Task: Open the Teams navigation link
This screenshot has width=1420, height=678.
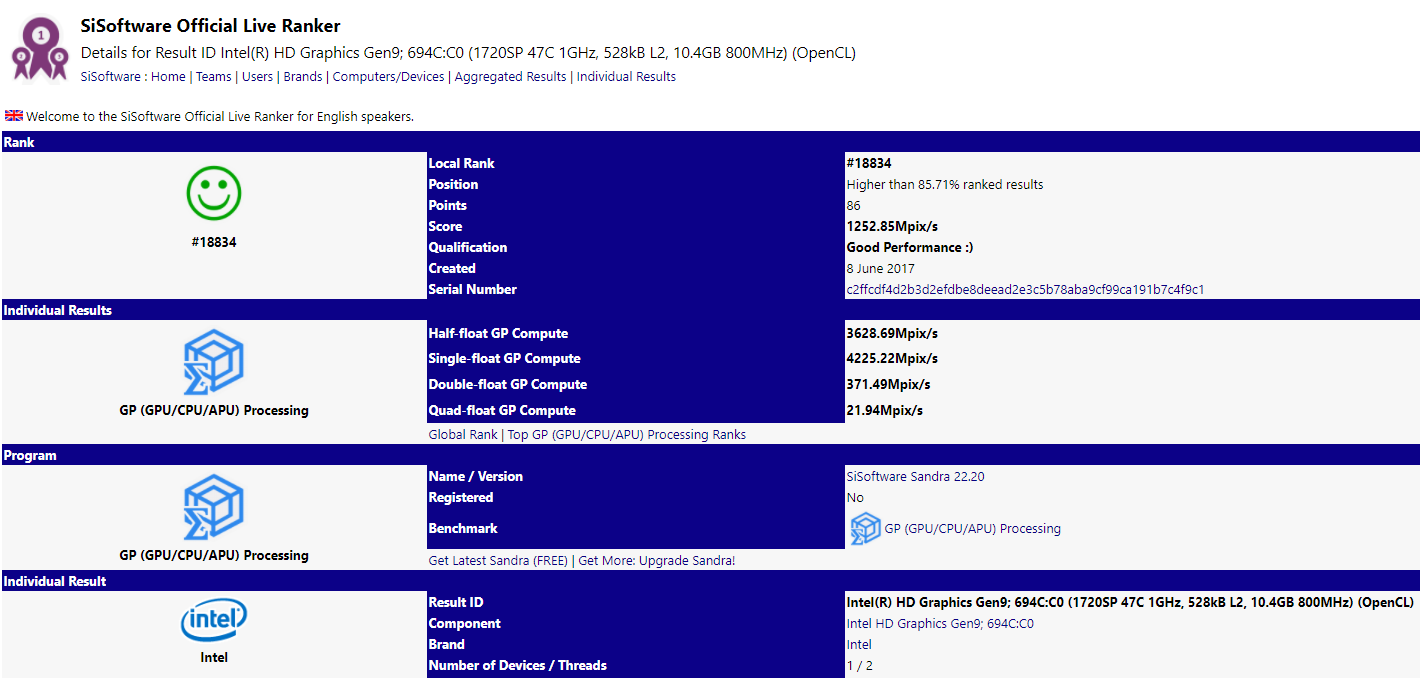Action: [x=213, y=77]
